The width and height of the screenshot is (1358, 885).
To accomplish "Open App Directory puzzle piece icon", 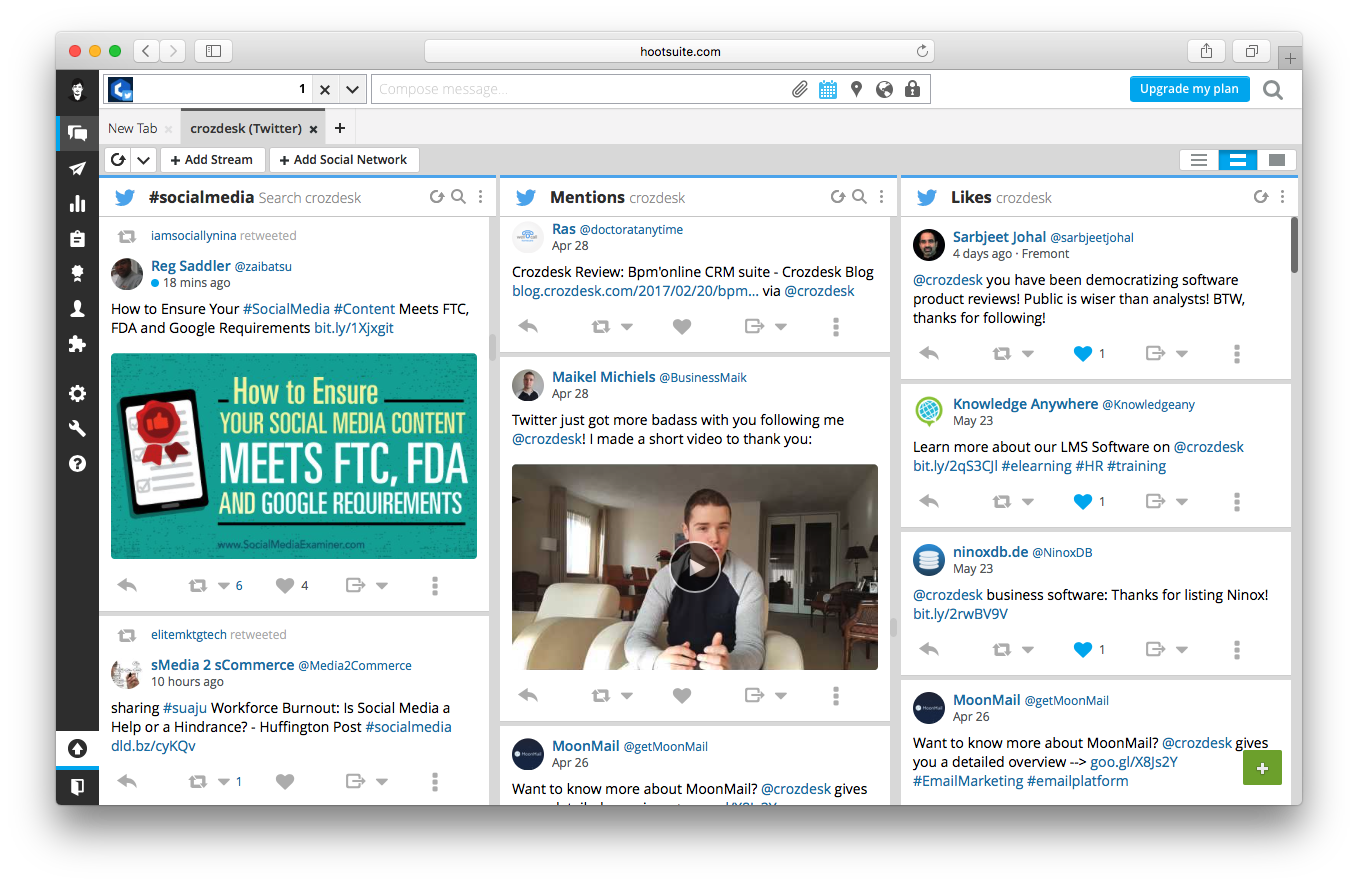I will (x=77, y=344).
